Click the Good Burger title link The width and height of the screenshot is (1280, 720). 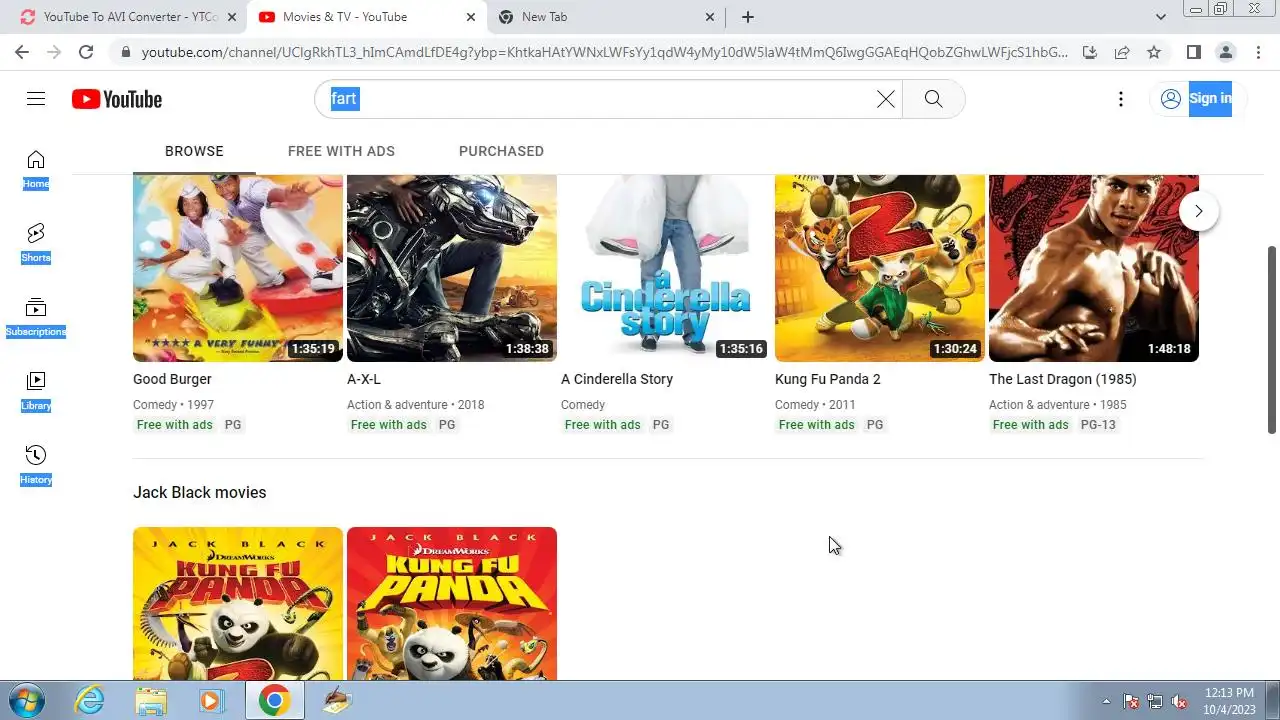tap(172, 379)
